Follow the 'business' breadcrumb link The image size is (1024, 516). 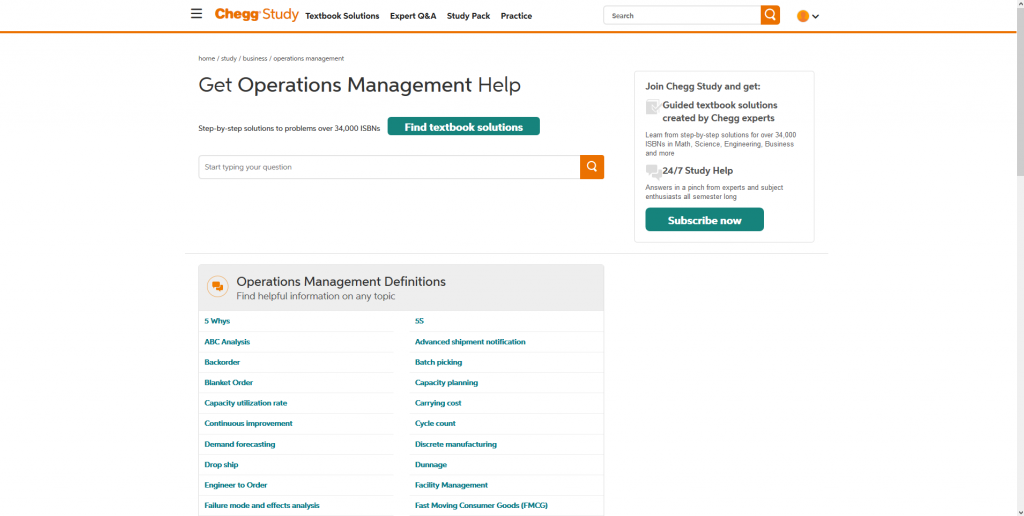[x=255, y=59]
